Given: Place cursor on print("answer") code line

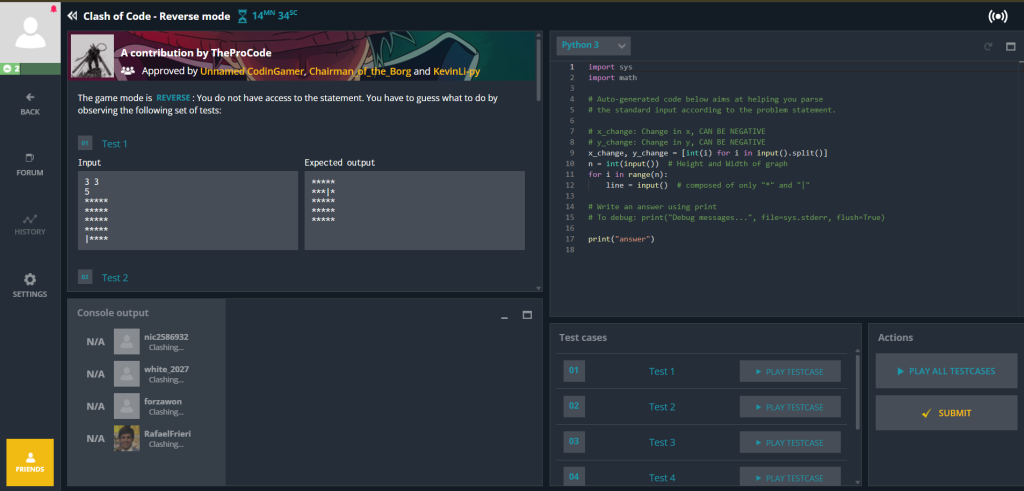Looking at the screenshot, I should click(621, 239).
